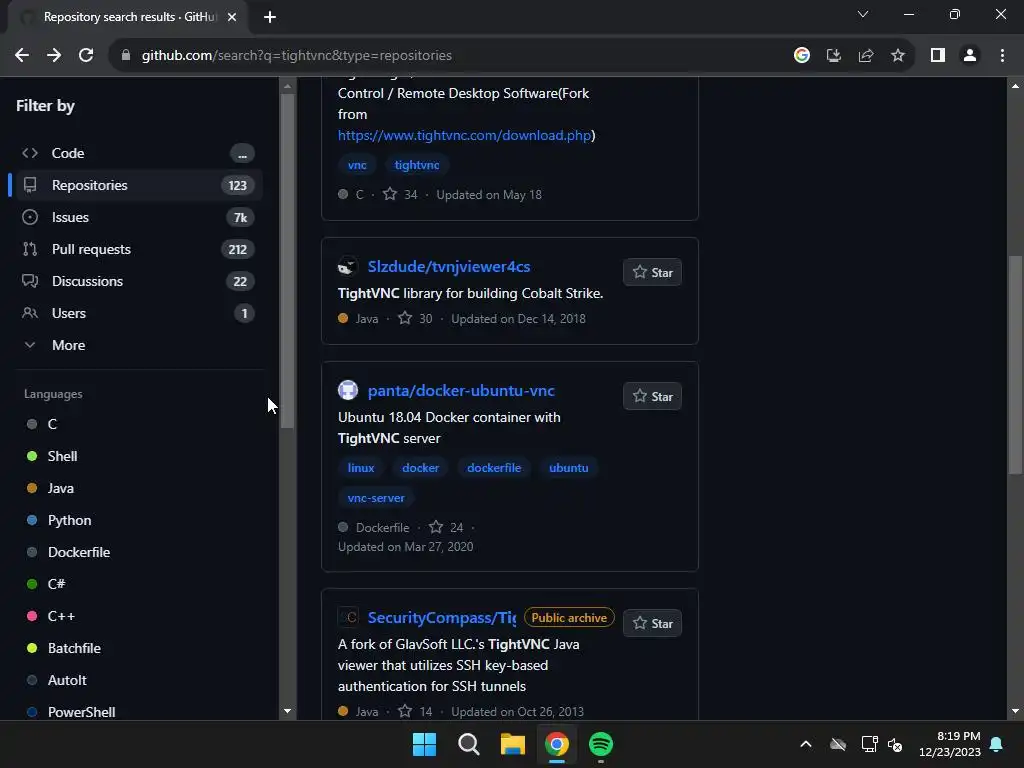Expand the More filter options
The height and width of the screenshot is (768, 1024).
point(137,345)
